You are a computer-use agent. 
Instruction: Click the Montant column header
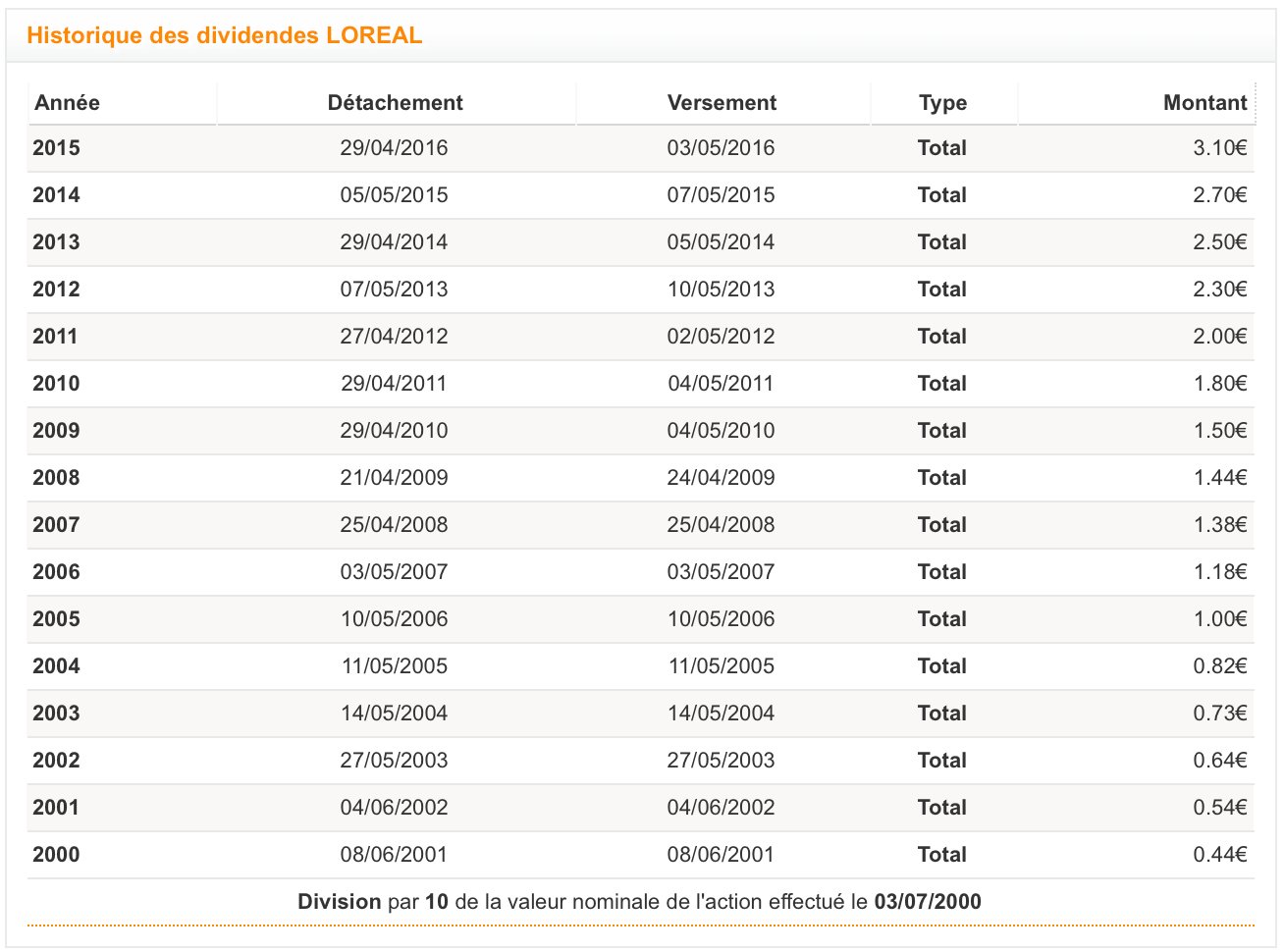point(1204,103)
